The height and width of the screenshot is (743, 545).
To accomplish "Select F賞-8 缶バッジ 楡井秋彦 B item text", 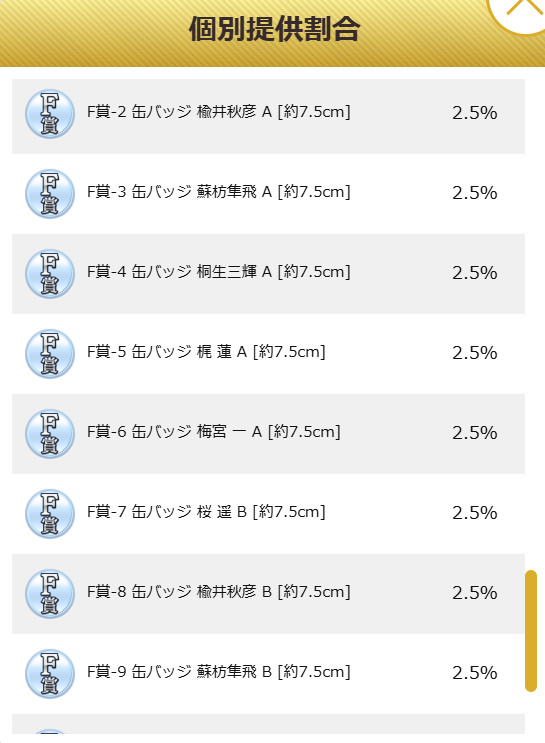I will pos(219,593).
